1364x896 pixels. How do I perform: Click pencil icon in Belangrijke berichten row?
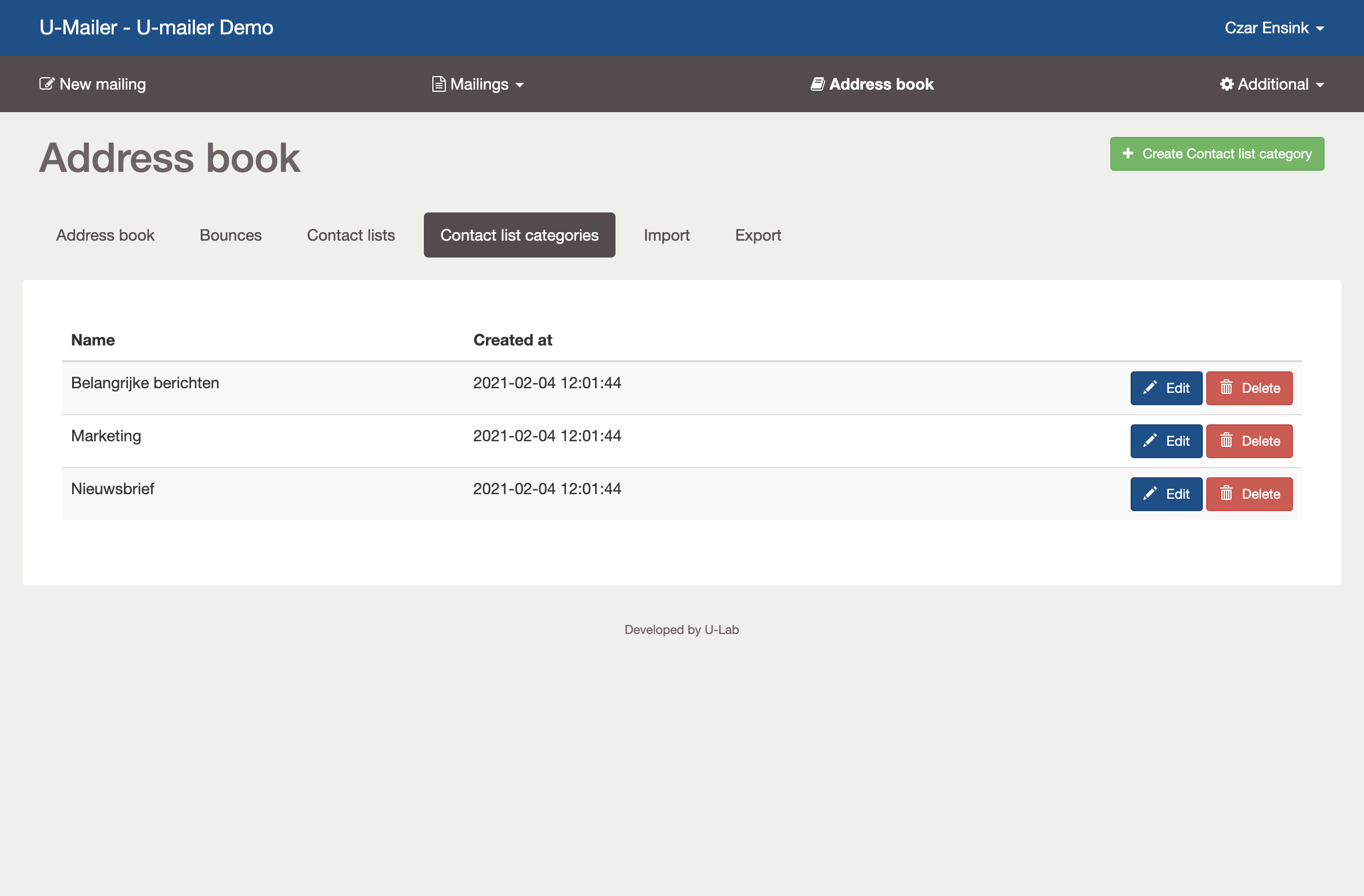point(1150,388)
